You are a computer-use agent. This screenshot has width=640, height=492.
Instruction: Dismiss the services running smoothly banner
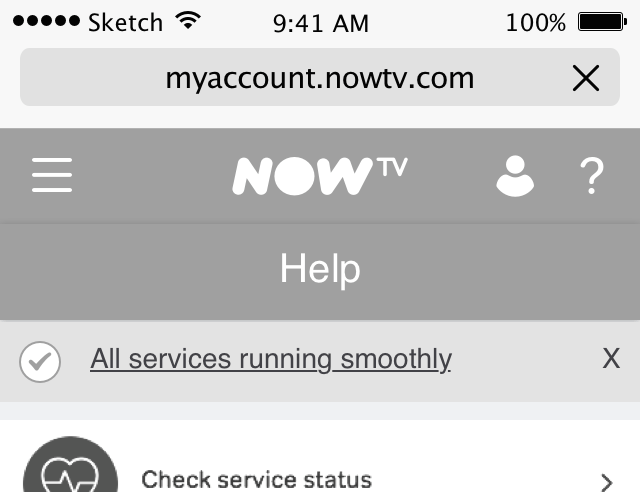click(x=611, y=358)
